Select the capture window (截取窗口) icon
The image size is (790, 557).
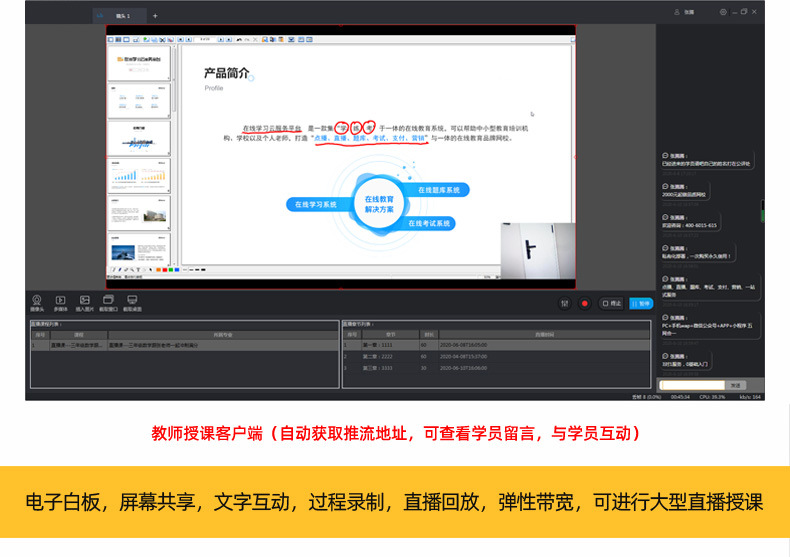(x=108, y=303)
